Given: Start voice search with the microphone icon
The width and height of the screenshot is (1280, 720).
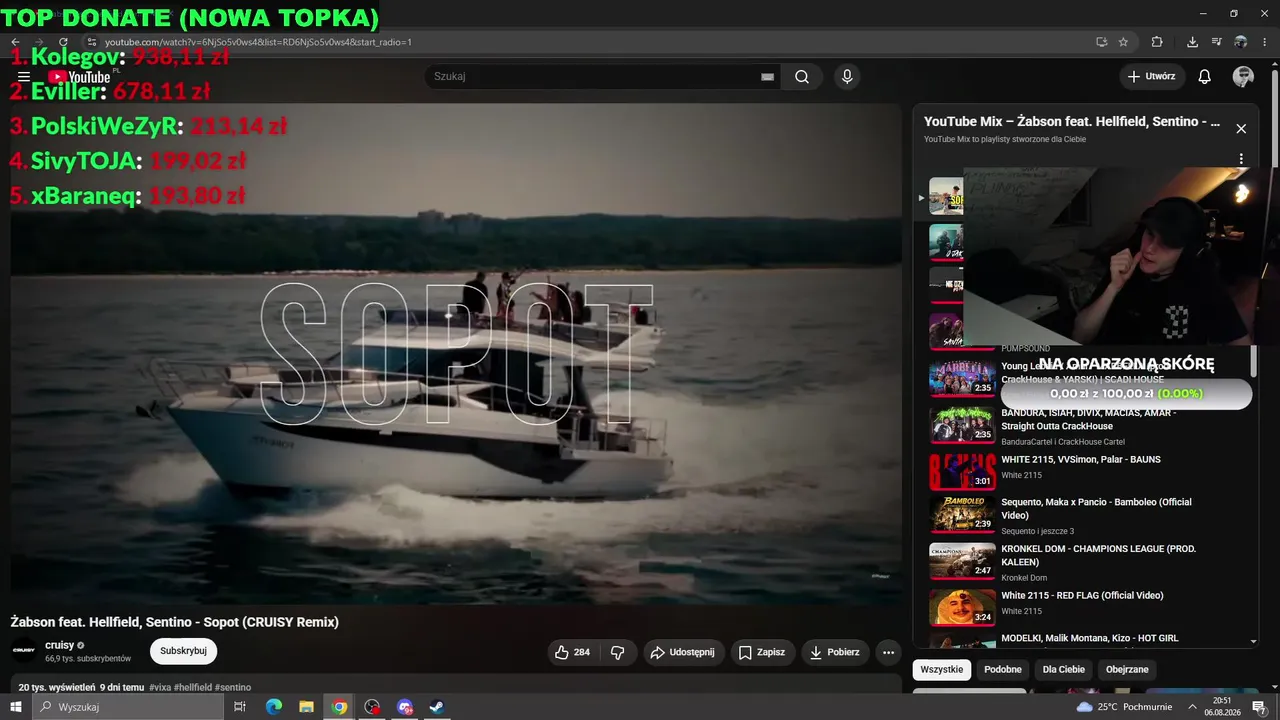Looking at the screenshot, I should pos(847,77).
